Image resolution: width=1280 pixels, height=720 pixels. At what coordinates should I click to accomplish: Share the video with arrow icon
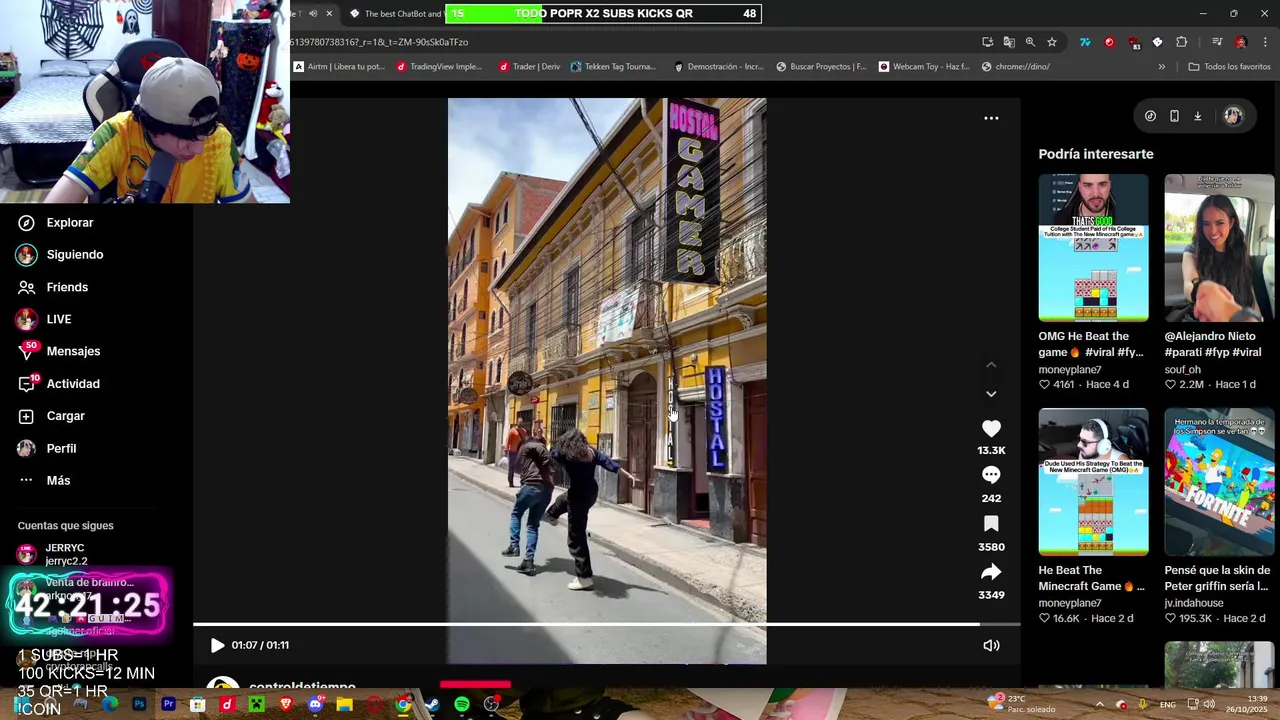click(x=991, y=572)
